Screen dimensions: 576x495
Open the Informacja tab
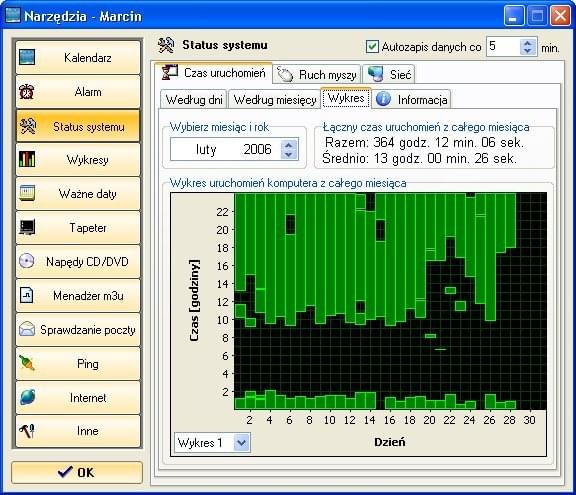tap(412, 100)
